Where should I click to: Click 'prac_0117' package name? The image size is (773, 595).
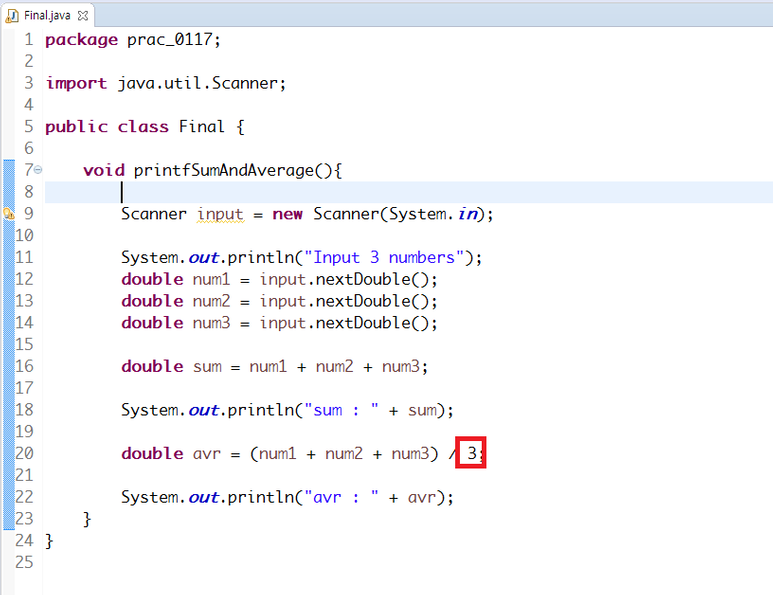tap(170, 40)
